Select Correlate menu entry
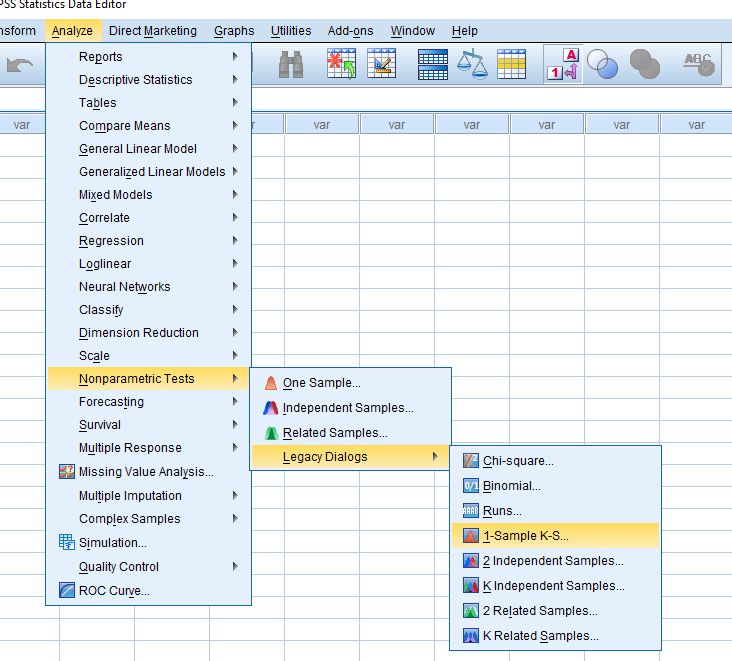The width and height of the screenshot is (732, 661). click(x=148, y=218)
